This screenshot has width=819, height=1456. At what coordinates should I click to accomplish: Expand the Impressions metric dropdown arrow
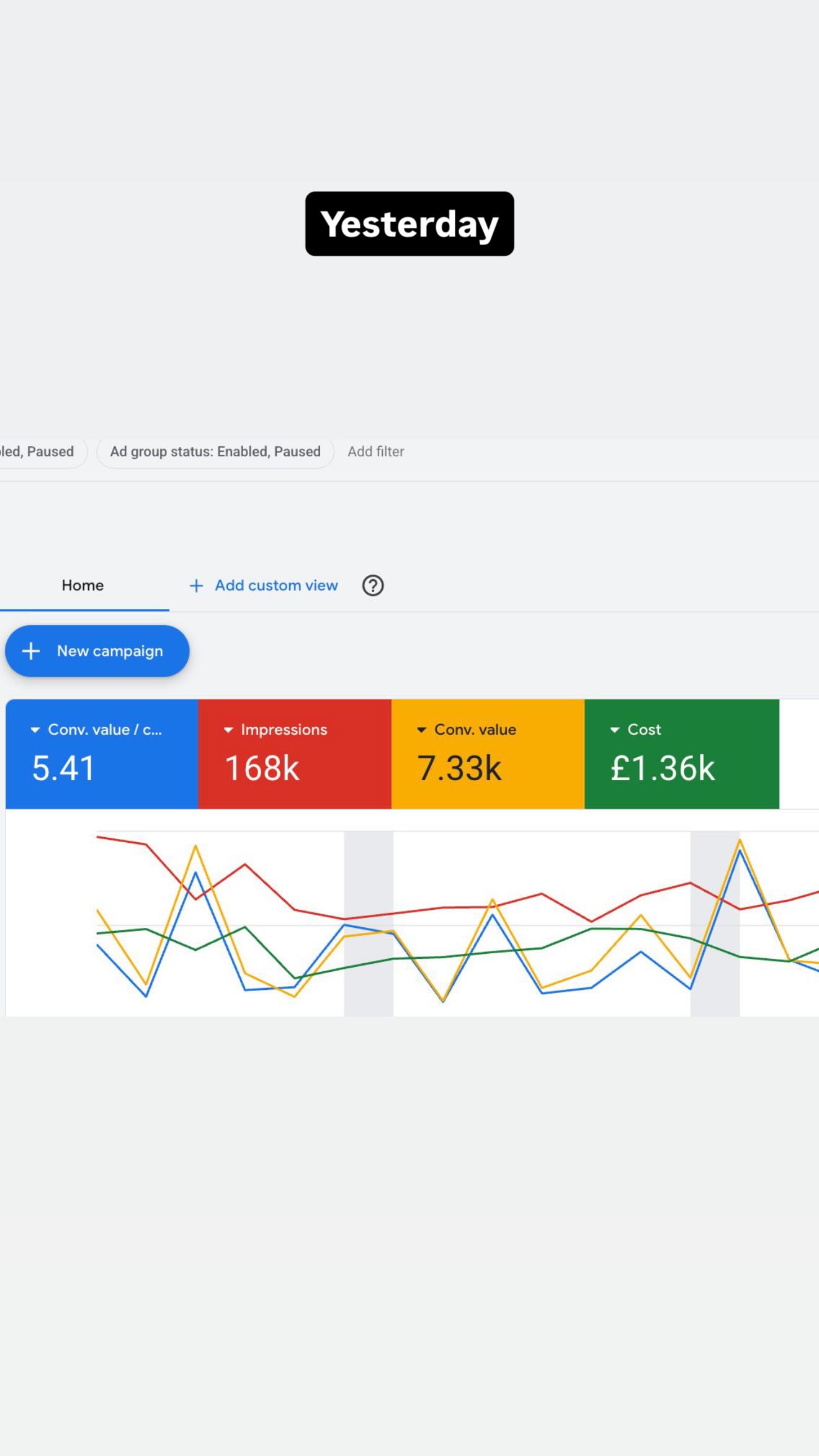[x=228, y=730]
